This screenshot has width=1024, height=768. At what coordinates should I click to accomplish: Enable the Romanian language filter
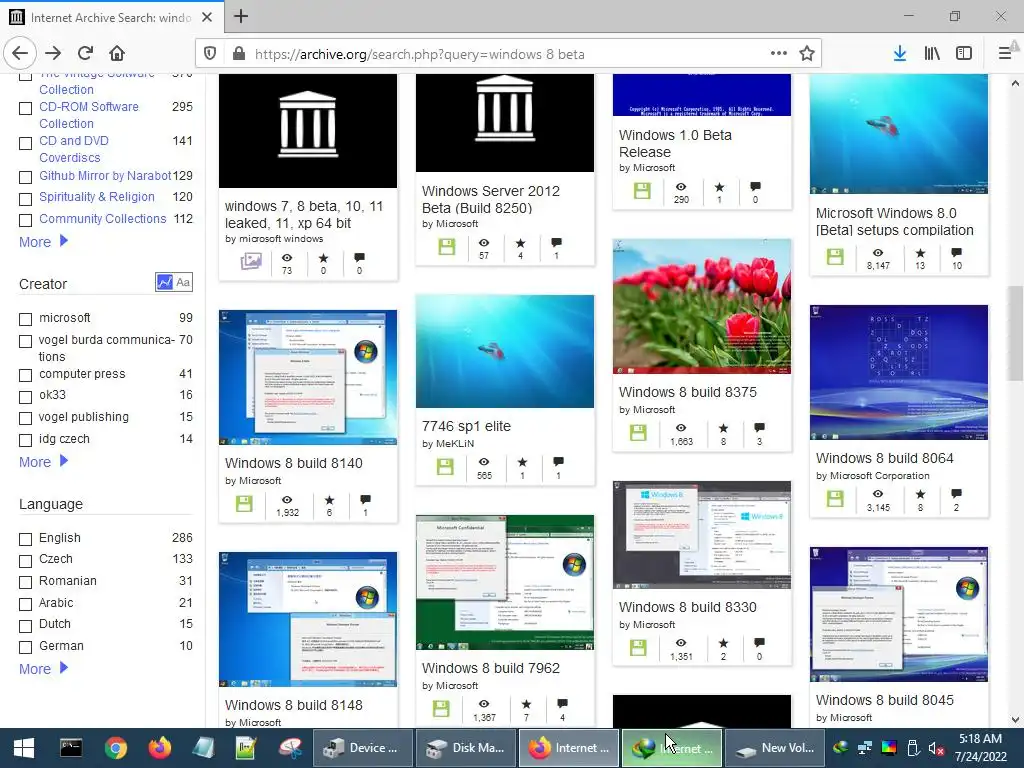click(x=25, y=583)
